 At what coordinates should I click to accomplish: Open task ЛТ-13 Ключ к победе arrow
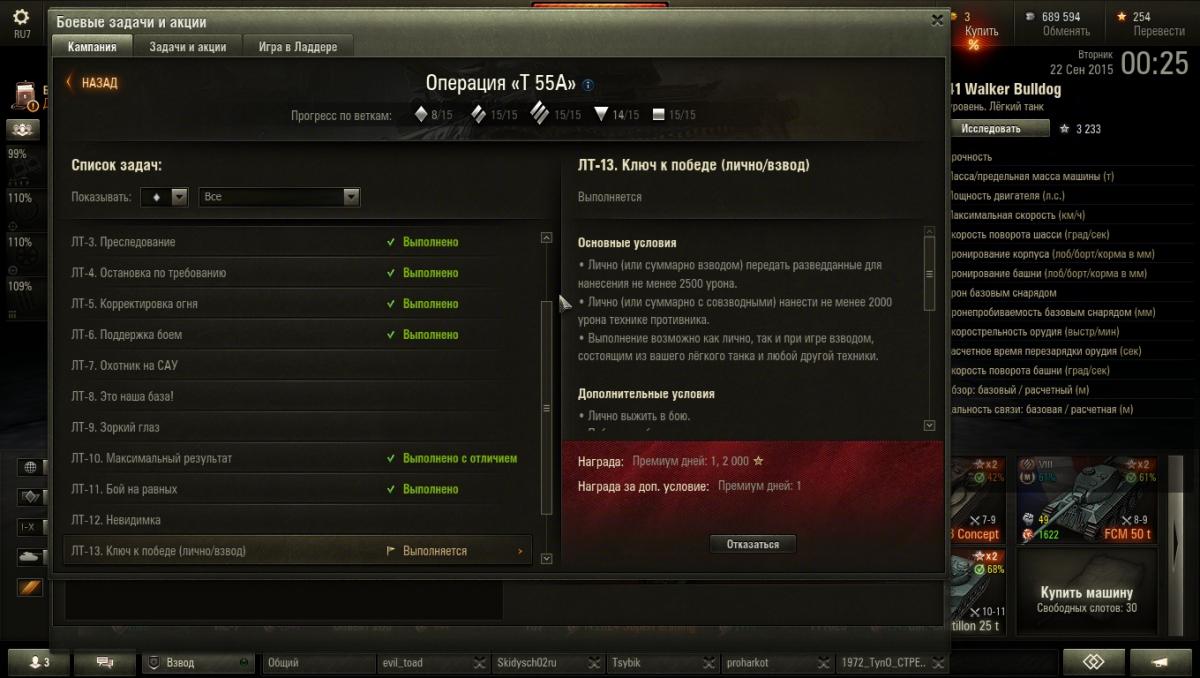tap(520, 551)
